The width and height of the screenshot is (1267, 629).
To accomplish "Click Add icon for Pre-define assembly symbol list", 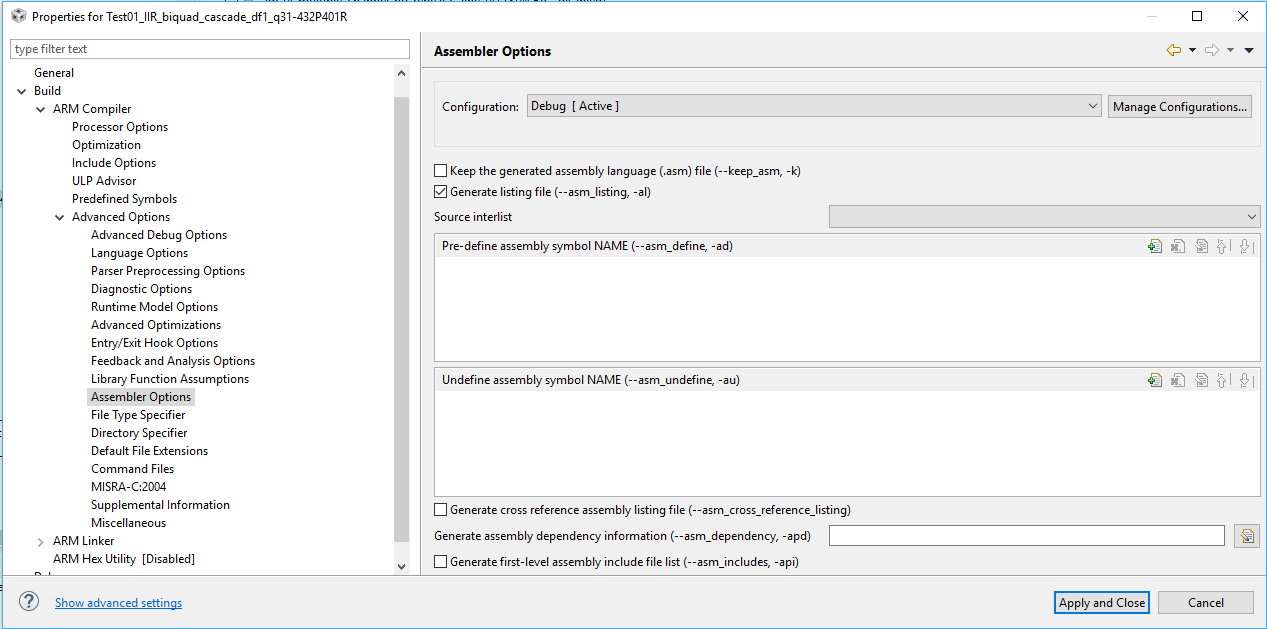I will click(x=1155, y=246).
